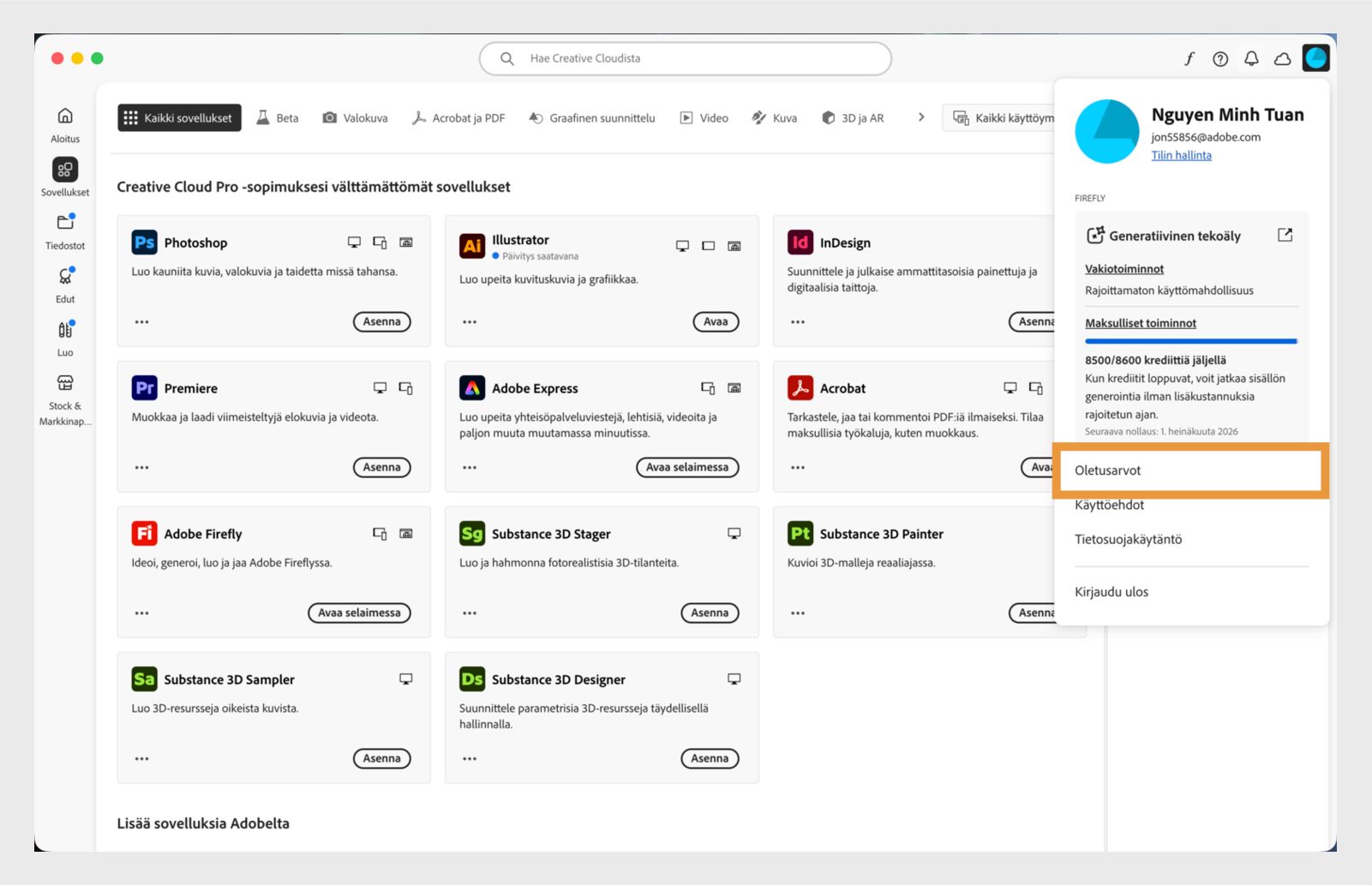Select Oletusarvot in profile menu

1191,470
